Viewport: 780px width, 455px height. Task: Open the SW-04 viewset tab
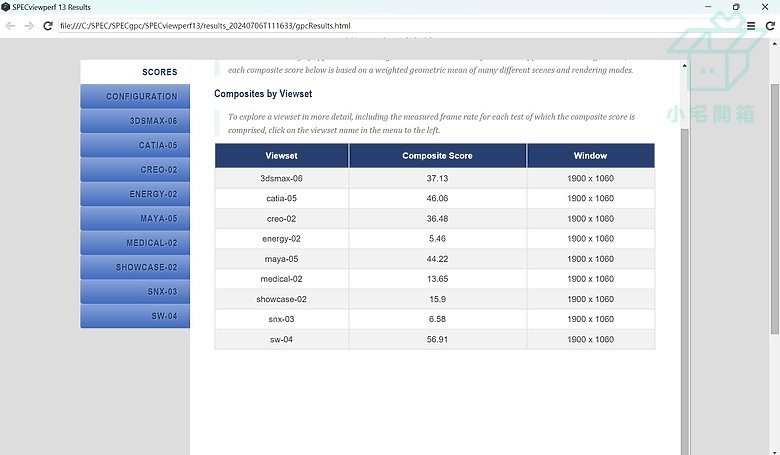(135, 316)
